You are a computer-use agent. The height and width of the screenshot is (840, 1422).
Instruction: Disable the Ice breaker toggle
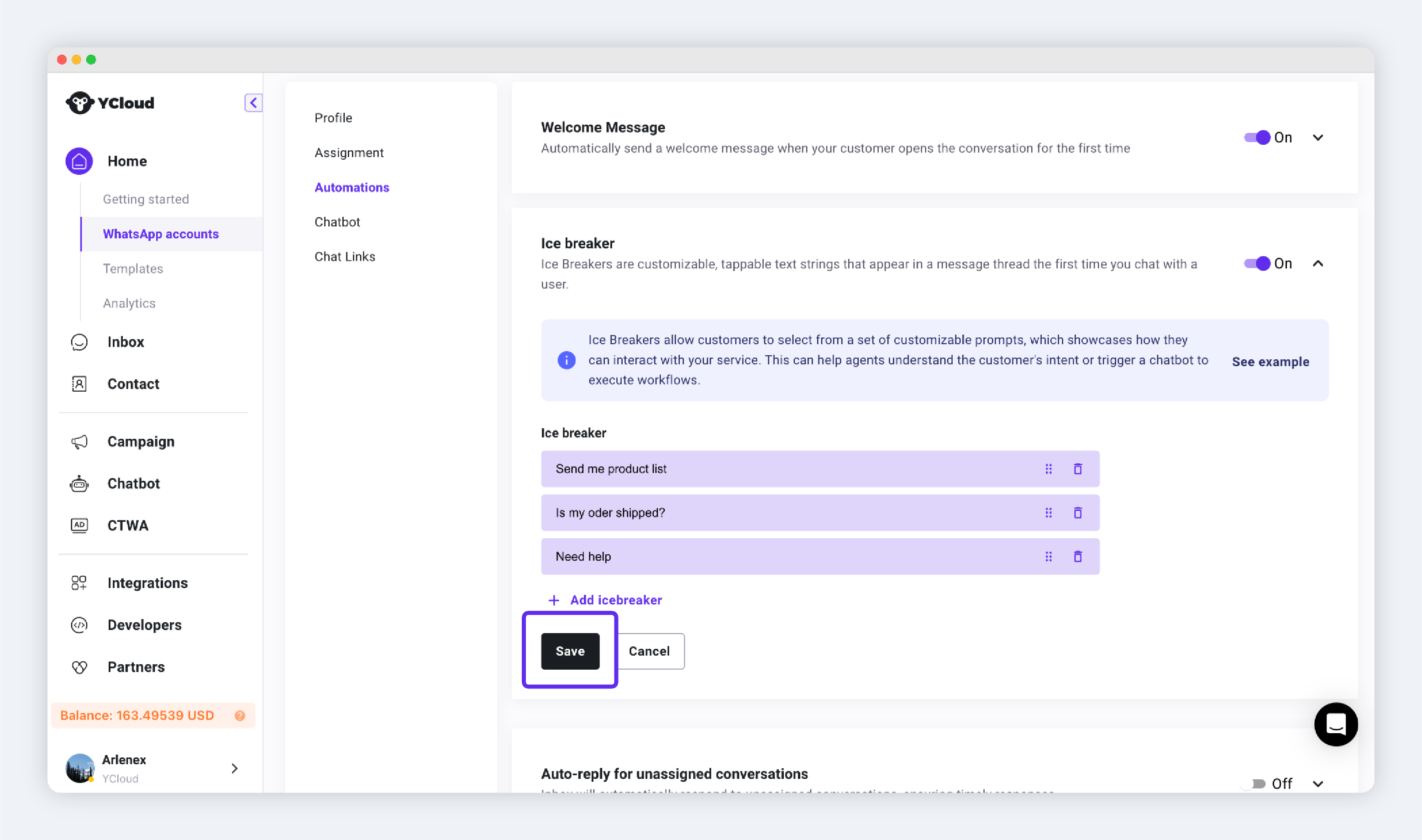pos(1257,264)
